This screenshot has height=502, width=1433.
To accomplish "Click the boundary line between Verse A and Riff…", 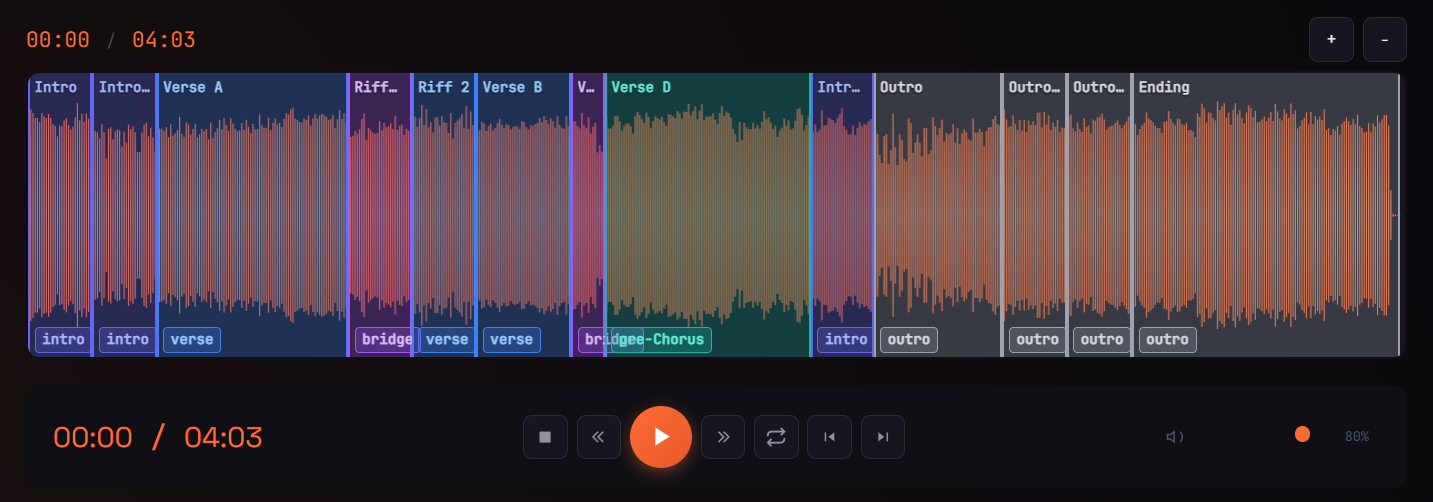I will [348, 215].
